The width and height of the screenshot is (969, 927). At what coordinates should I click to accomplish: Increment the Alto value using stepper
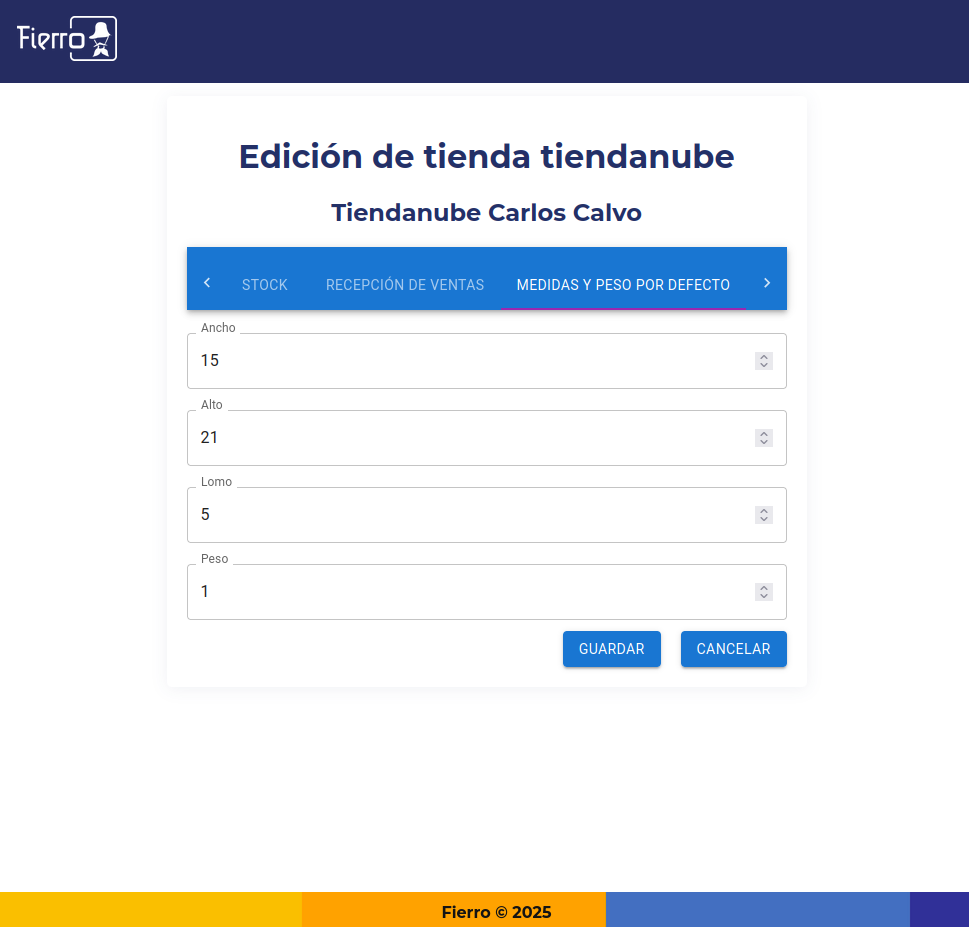pos(764,434)
